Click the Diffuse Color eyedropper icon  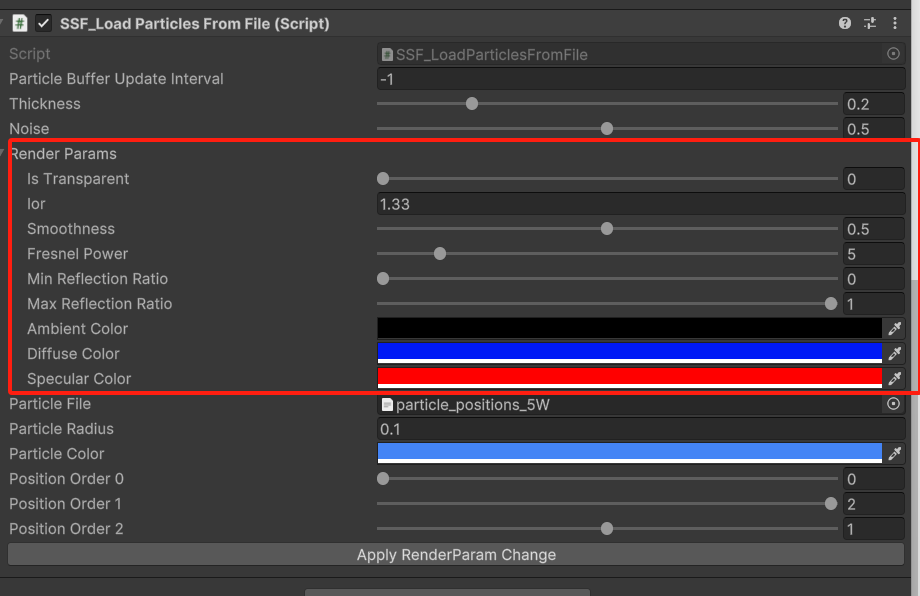[895, 354]
